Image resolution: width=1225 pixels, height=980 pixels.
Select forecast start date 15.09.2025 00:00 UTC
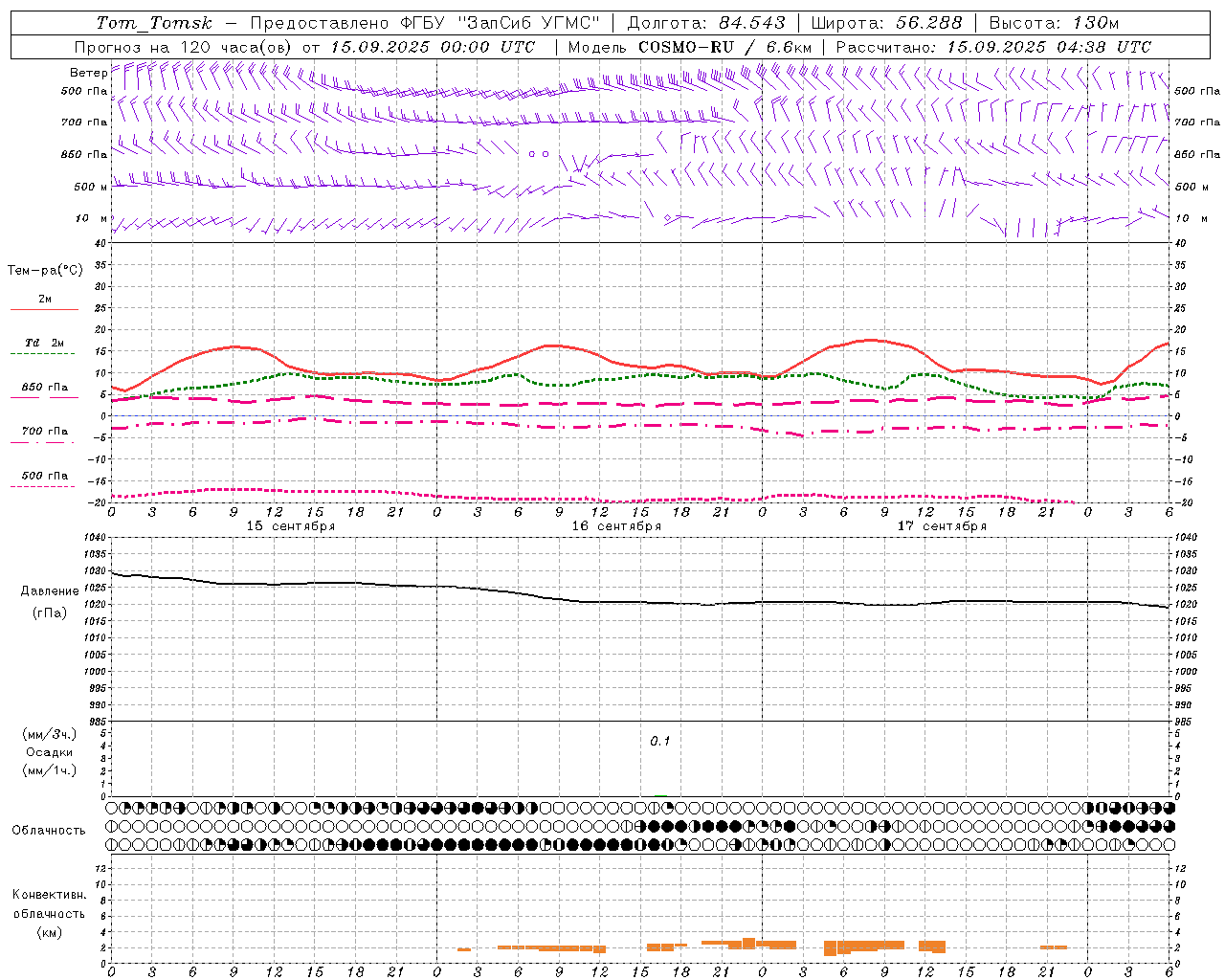tap(433, 47)
